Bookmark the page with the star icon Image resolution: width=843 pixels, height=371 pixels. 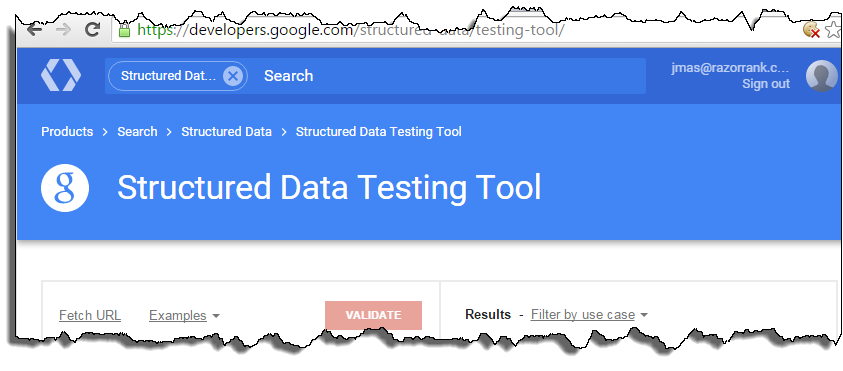click(x=833, y=30)
